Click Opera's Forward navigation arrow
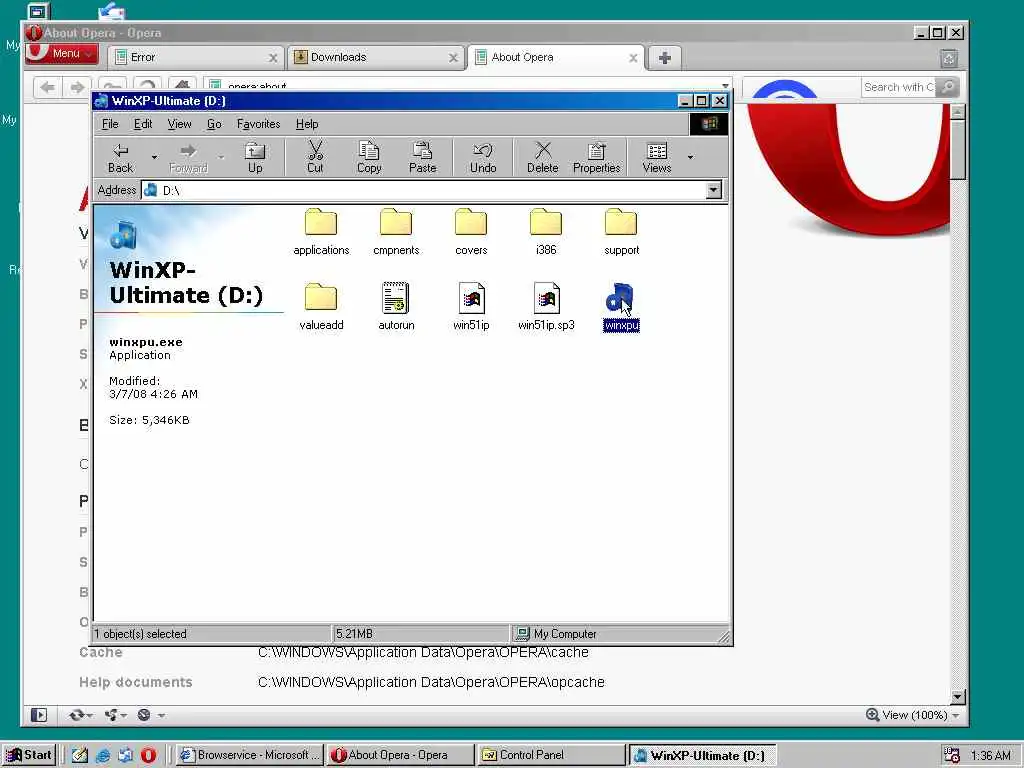This screenshot has width=1024, height=768. click(x=78, y=88)
